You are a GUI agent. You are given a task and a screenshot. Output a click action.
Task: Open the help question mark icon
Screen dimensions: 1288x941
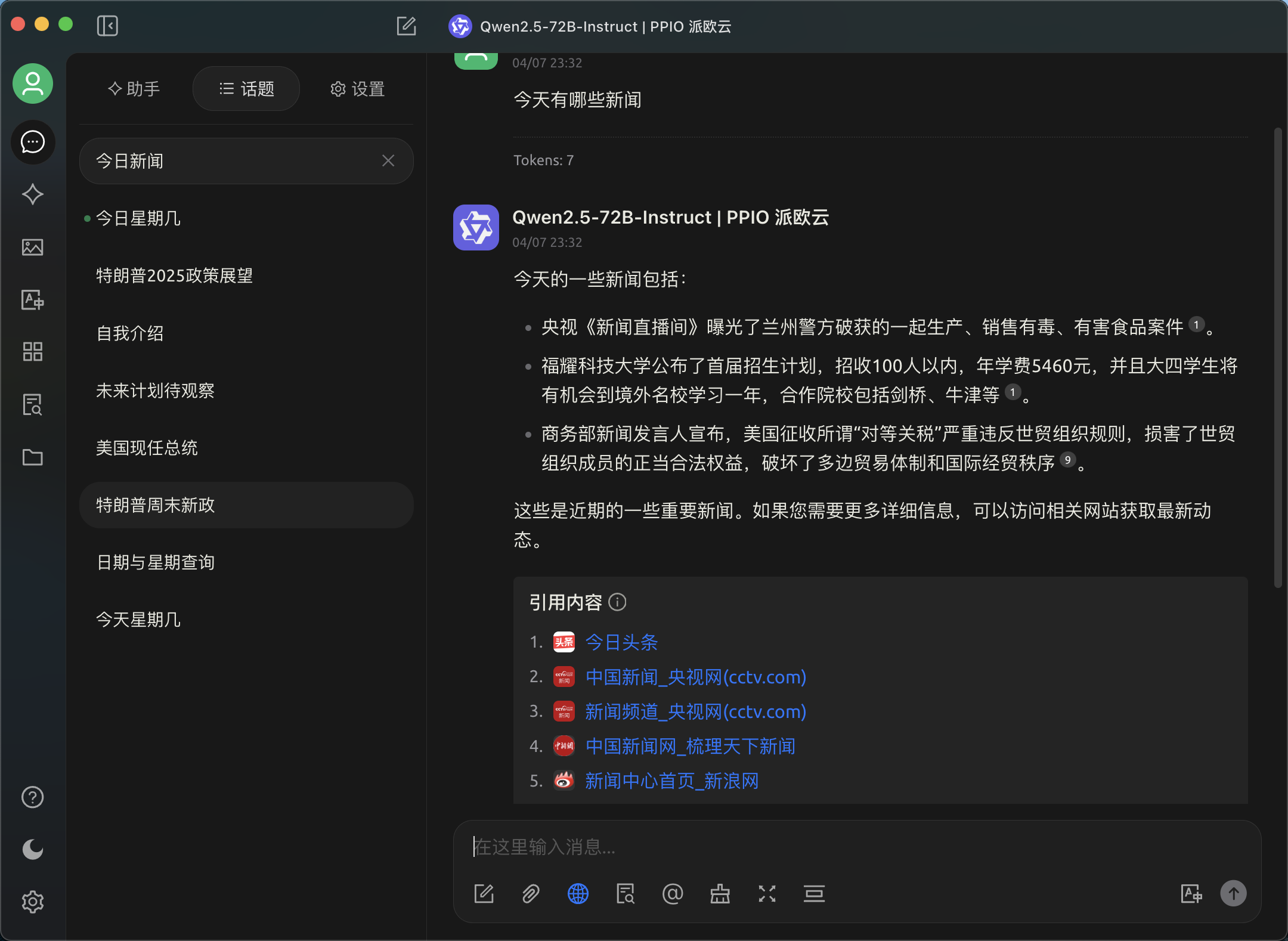[x=33, y=797]
